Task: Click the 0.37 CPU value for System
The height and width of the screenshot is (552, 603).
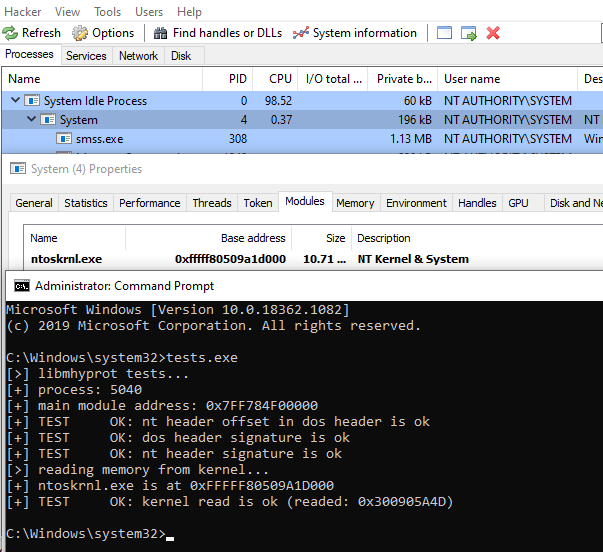Action: 281,120
